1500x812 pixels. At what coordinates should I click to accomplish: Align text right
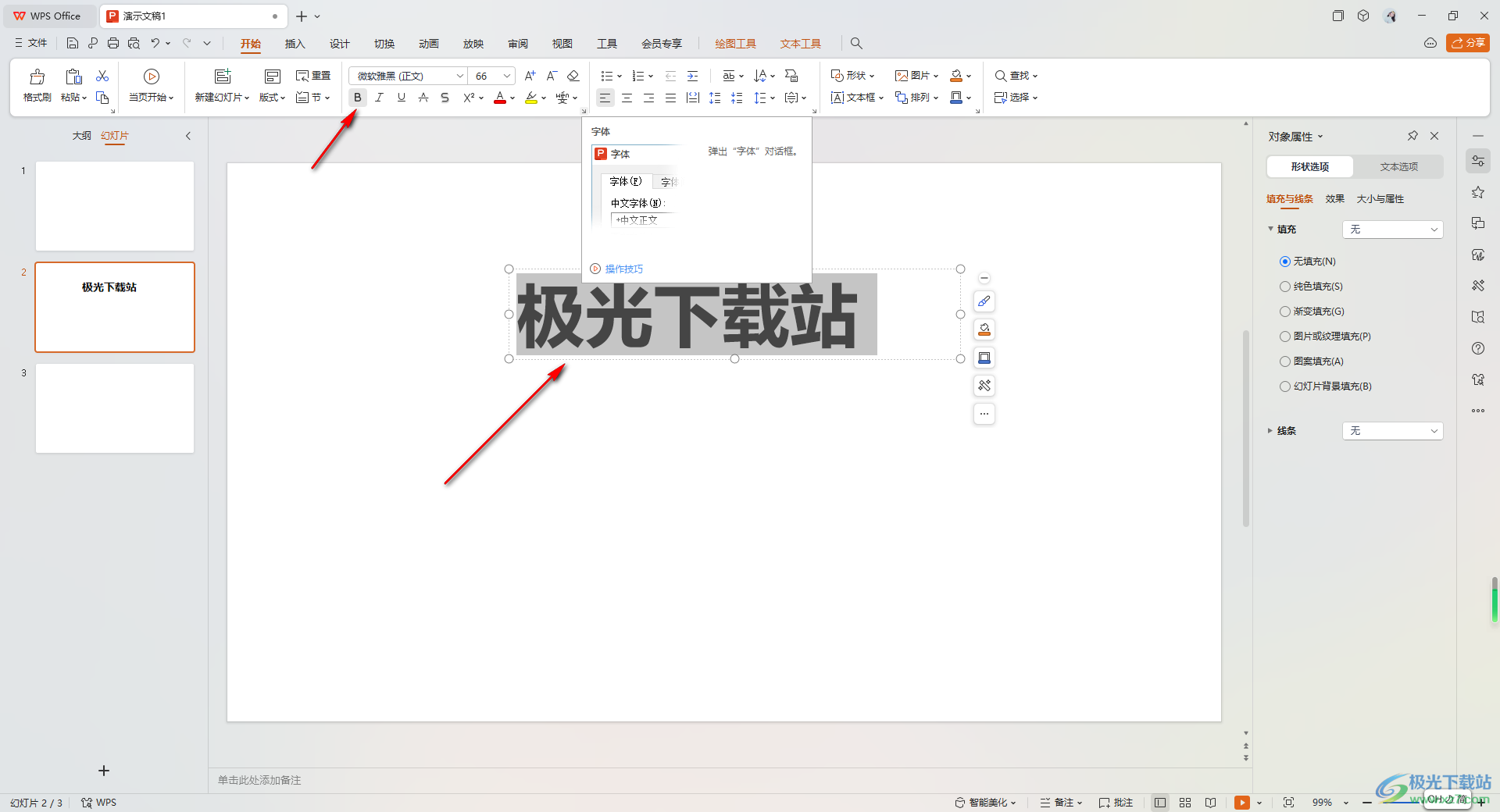[648, 98]
